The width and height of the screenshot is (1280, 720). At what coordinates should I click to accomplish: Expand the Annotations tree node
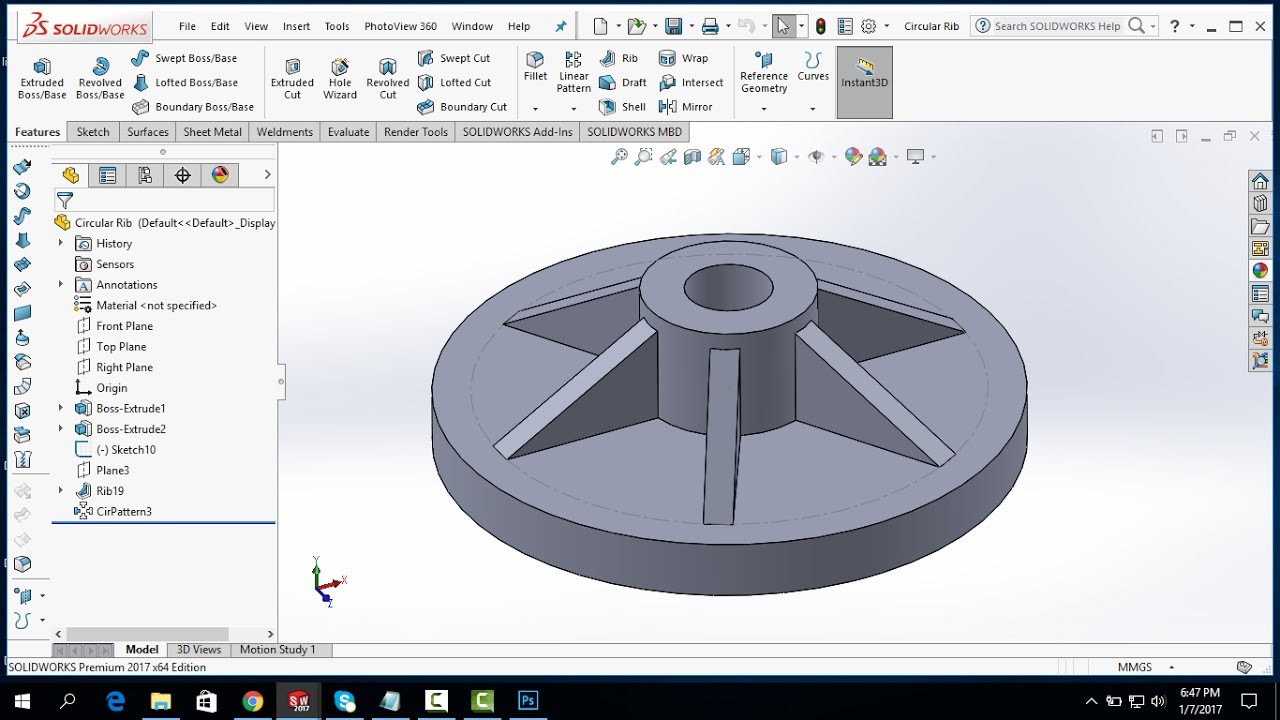(x=61, y=284)
